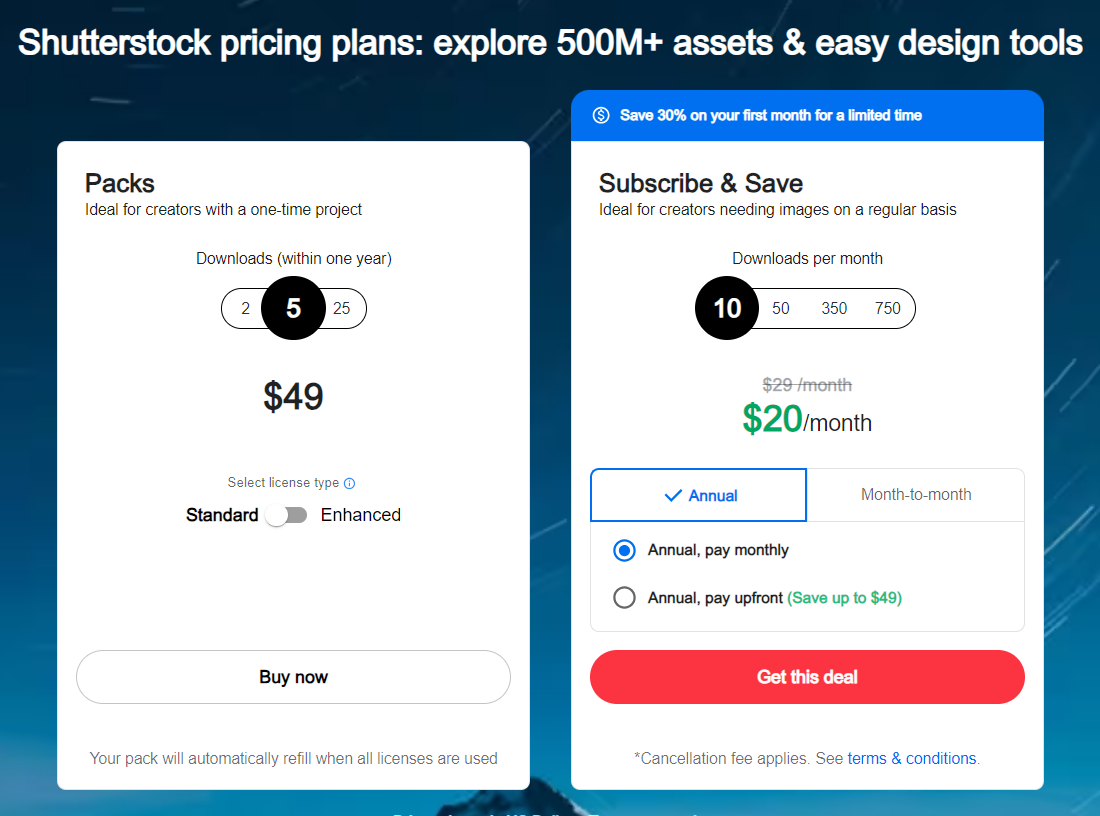Screen dimensions: 1100x816
Task: Click the red Get this deal button
Action: coord(807,677)
